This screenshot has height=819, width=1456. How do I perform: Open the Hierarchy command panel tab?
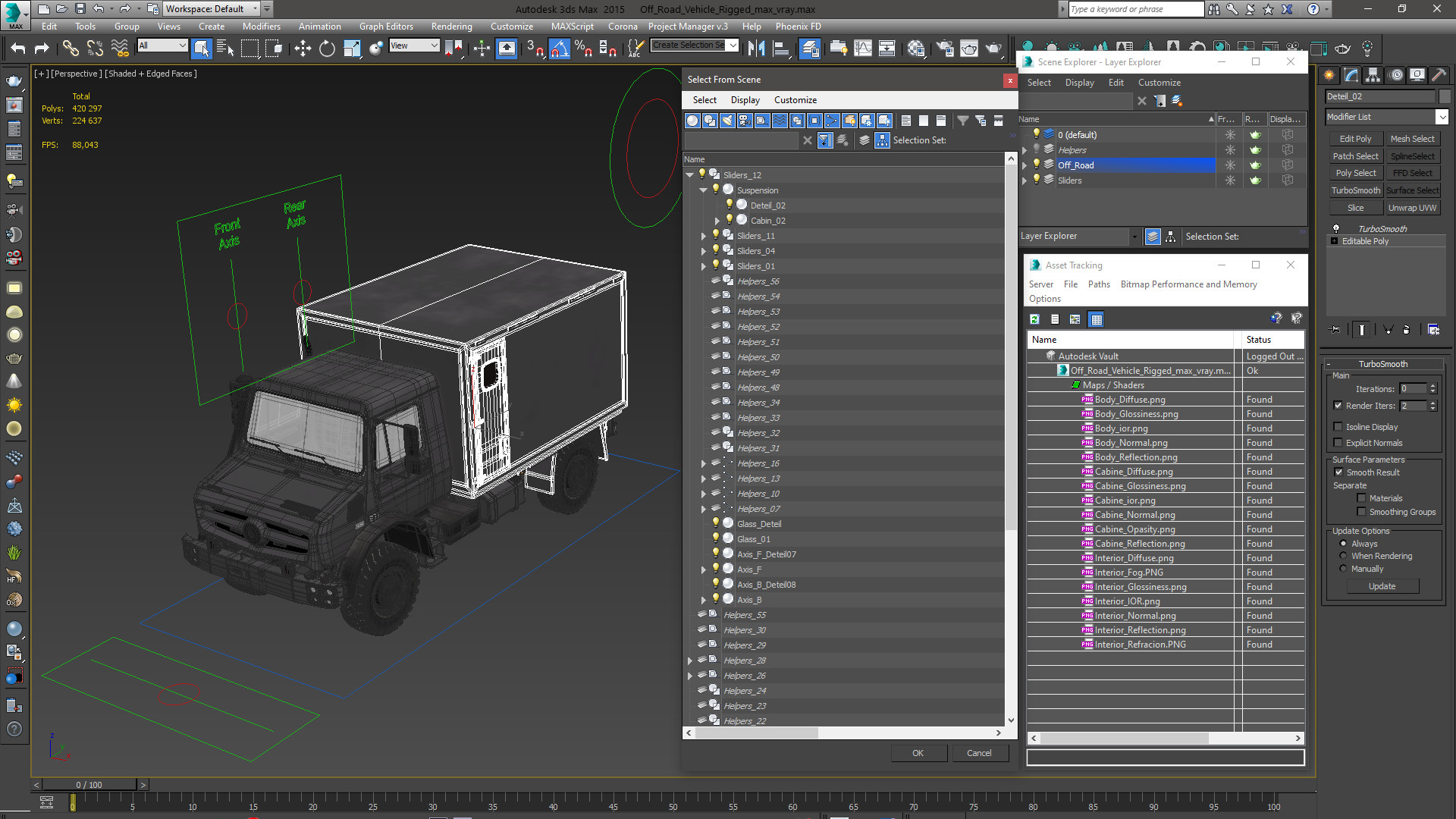click(1373, 75)
